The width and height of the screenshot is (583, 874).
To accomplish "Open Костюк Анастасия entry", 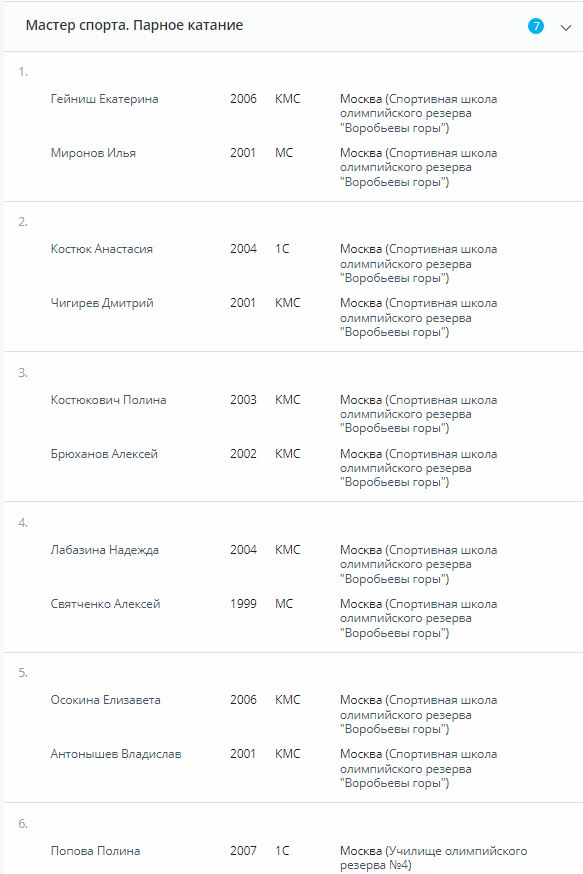I will pyautogui.click(x=101, y=249).
